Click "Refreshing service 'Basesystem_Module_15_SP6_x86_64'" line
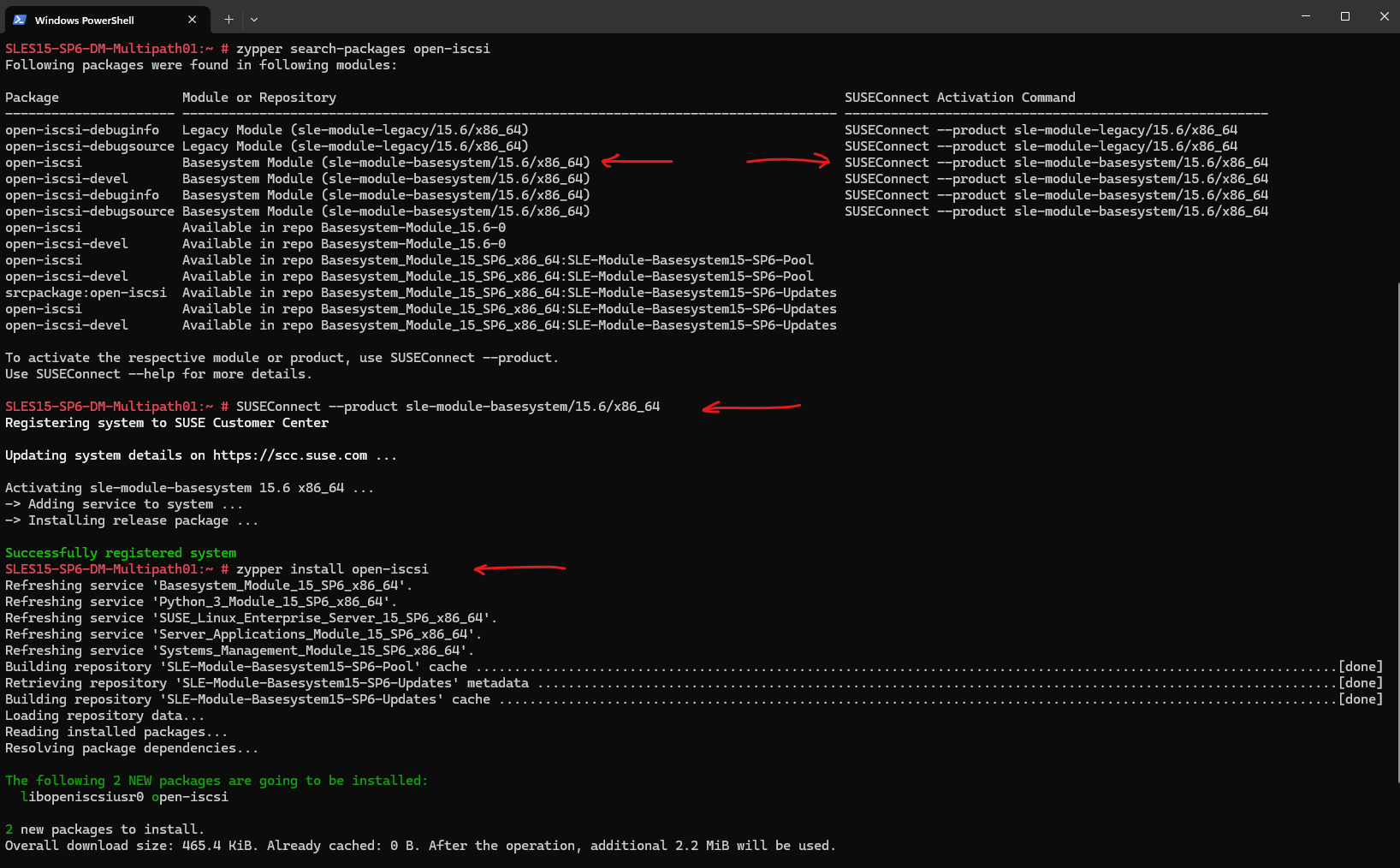This screenshot has width=1400, height=868. coord(209,586)
